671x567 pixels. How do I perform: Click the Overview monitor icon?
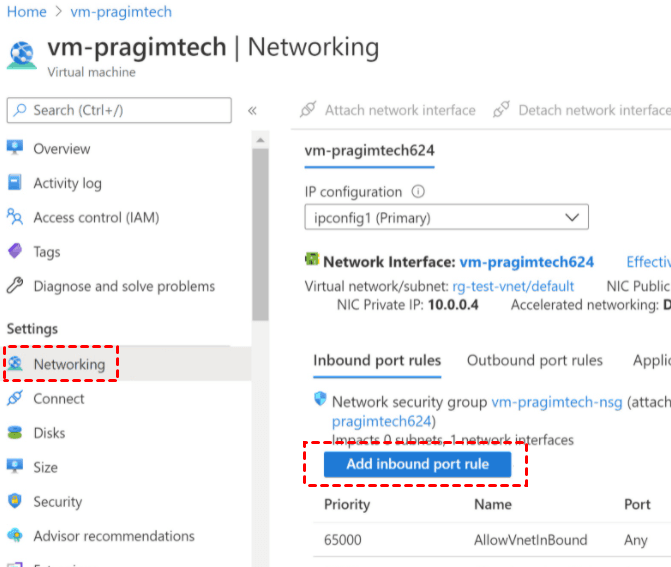tap(15, 149)
